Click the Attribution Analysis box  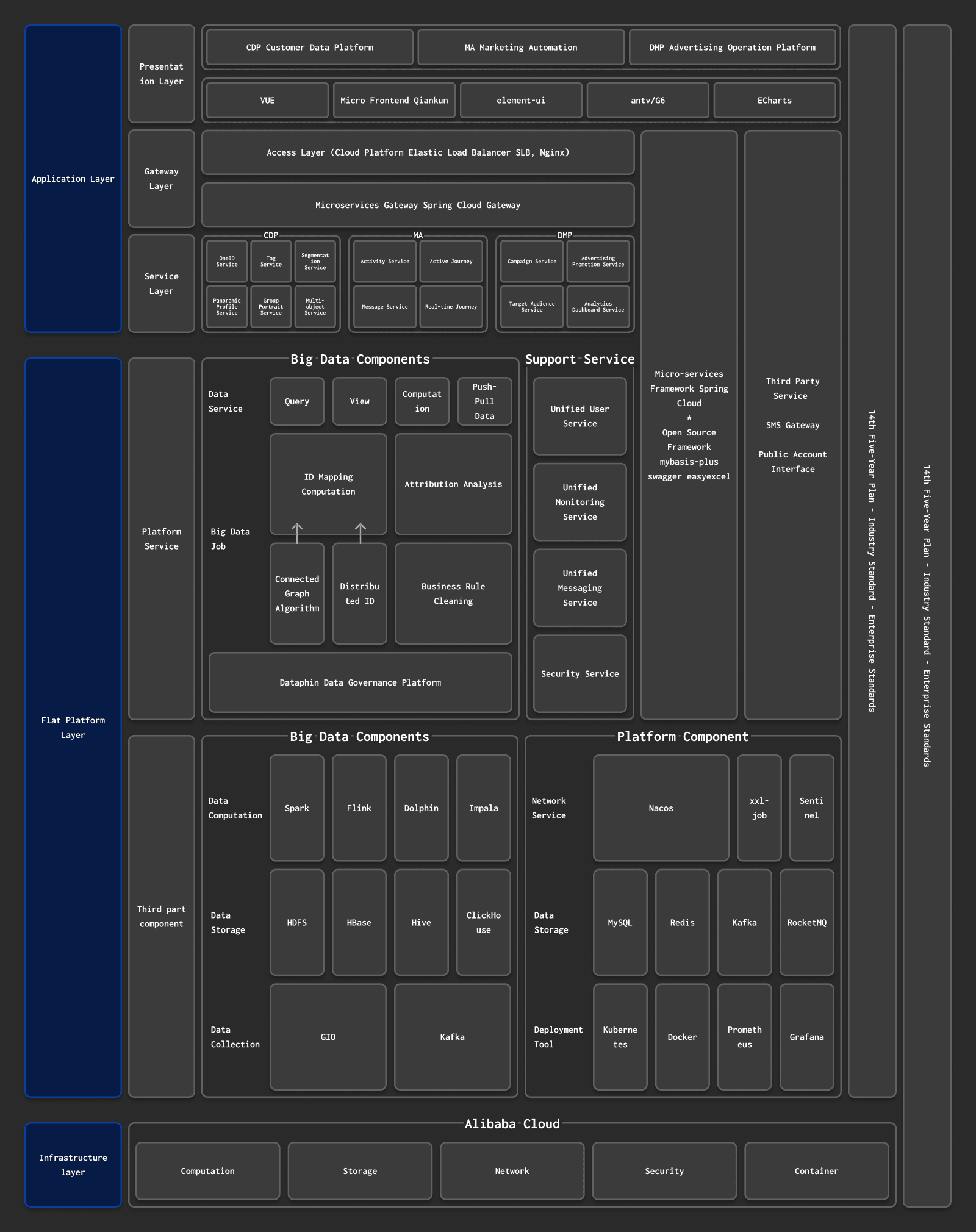coord(453,484)
